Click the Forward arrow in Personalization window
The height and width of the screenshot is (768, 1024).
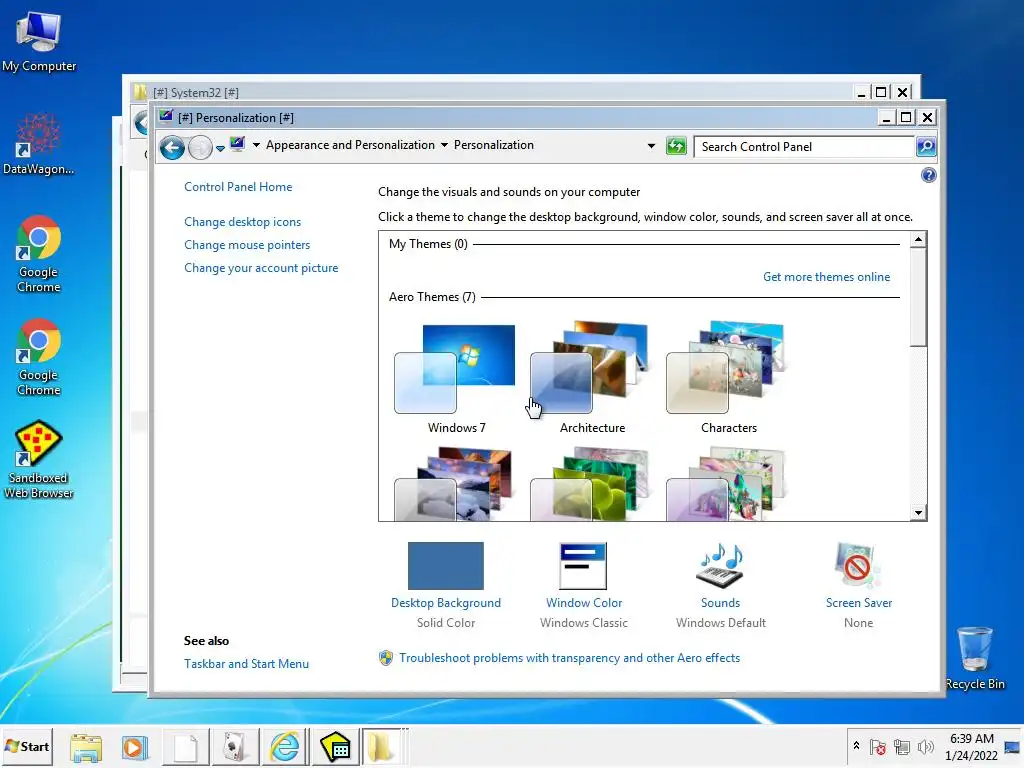(x=200, y=148)
